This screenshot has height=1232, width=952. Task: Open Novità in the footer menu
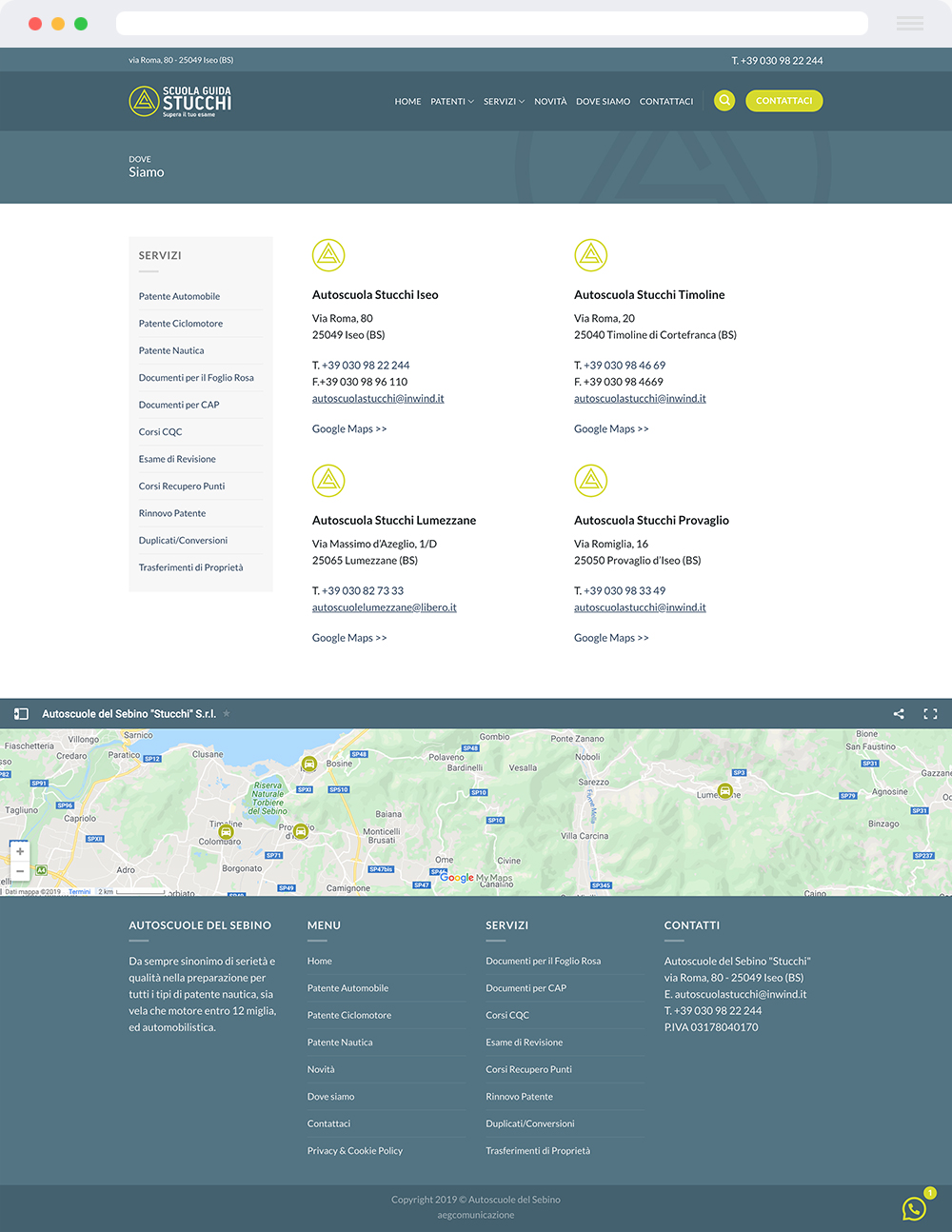(x=321, y=1070)
